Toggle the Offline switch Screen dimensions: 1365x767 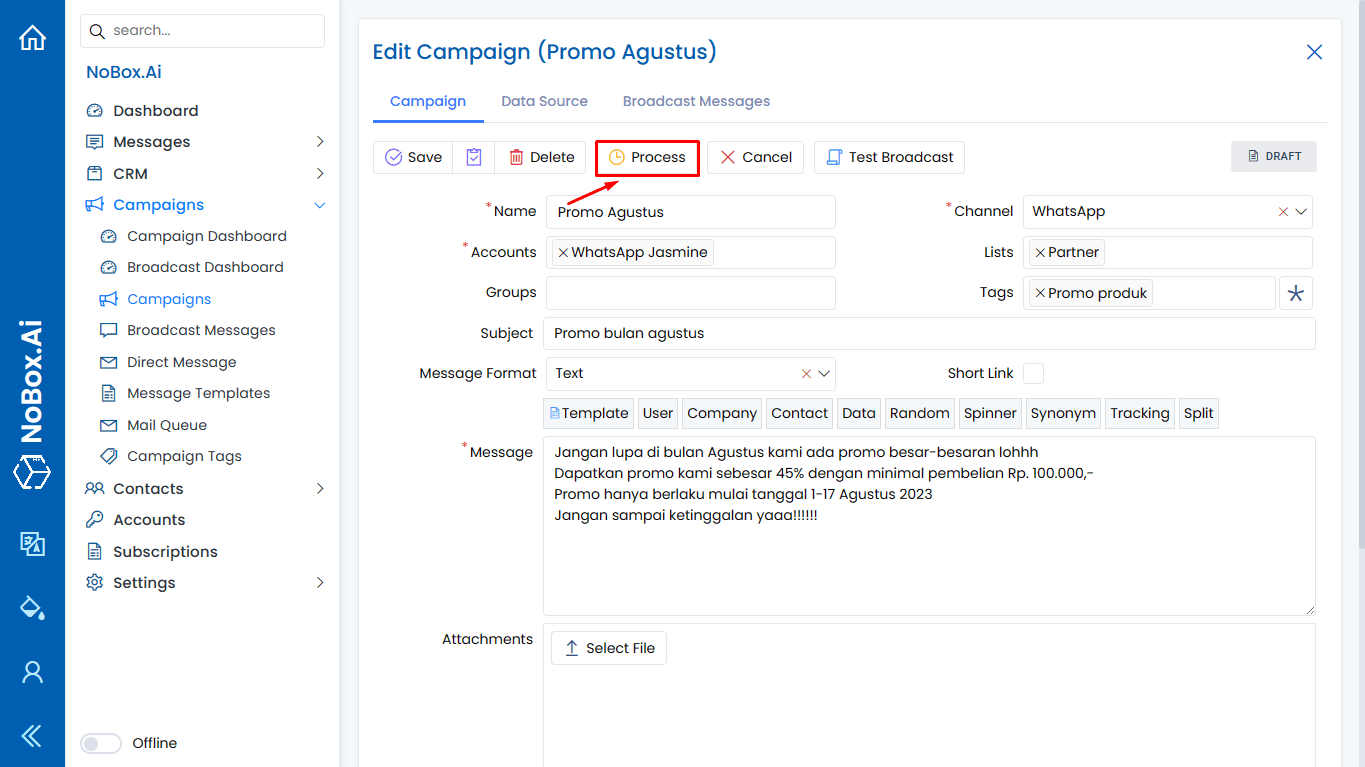click(100, 743)
